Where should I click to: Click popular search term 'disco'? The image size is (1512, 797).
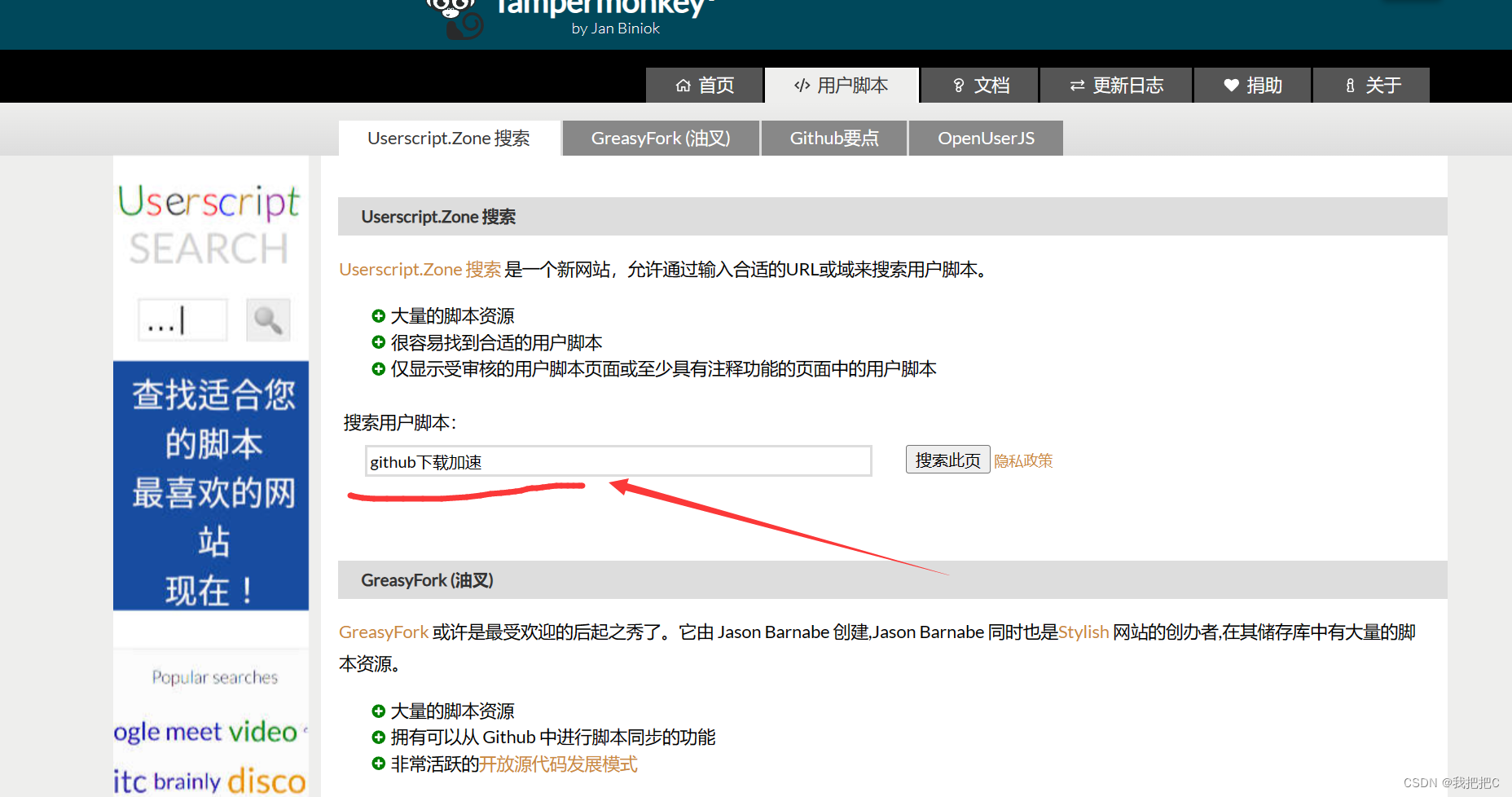(x=266, y=781)
